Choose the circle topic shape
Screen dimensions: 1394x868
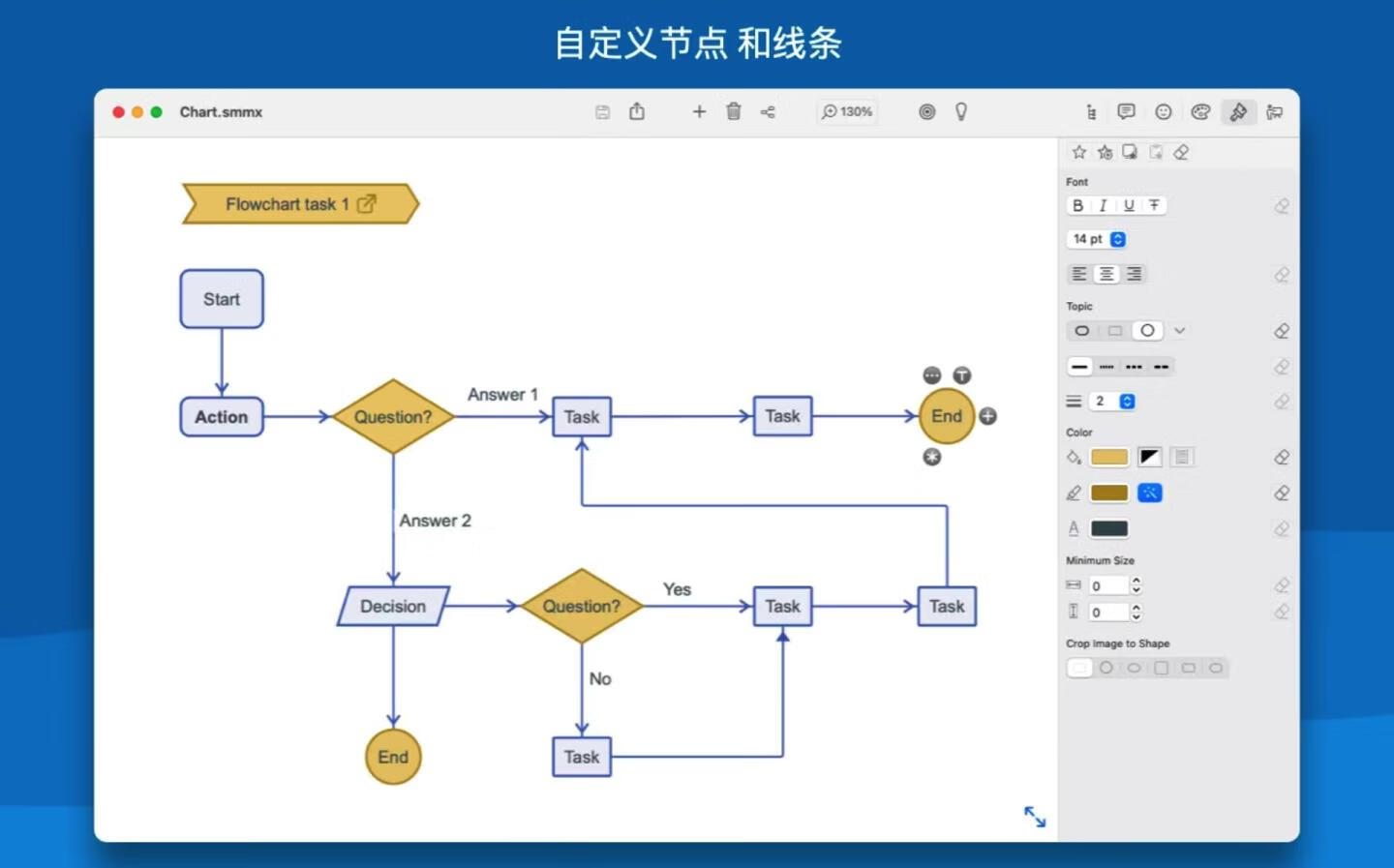(x=1147, y=331)
